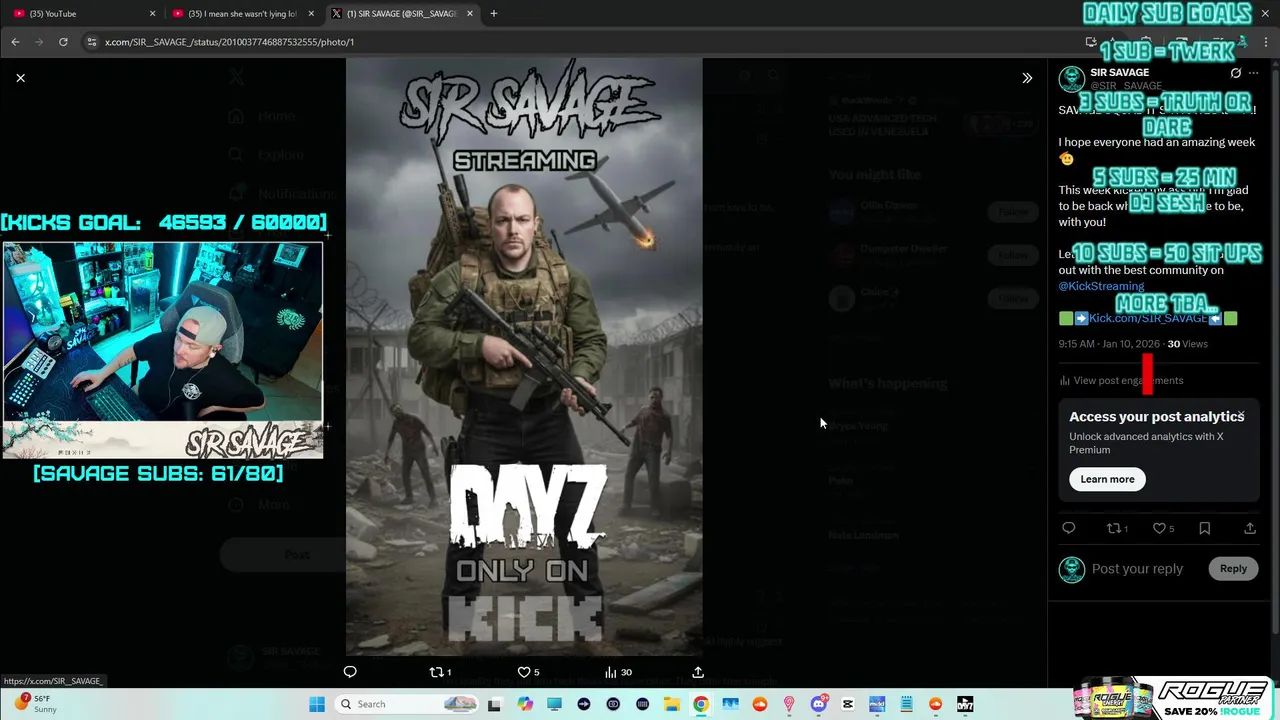1280x720 pixels.
Task: Open the Grok icon on the post header
Action: (1236, 73)
